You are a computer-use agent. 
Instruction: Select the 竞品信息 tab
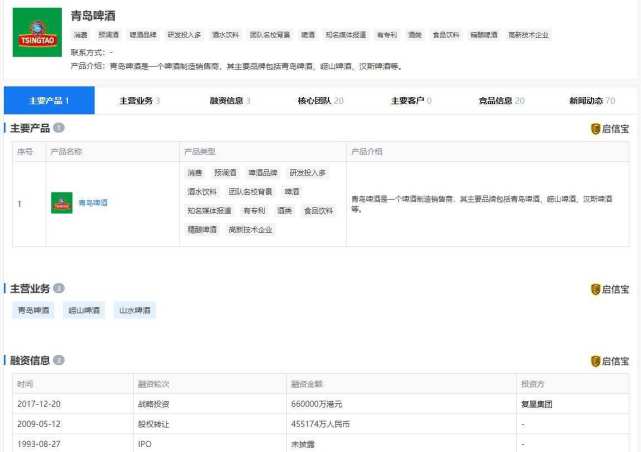click(x=502, y=100)
